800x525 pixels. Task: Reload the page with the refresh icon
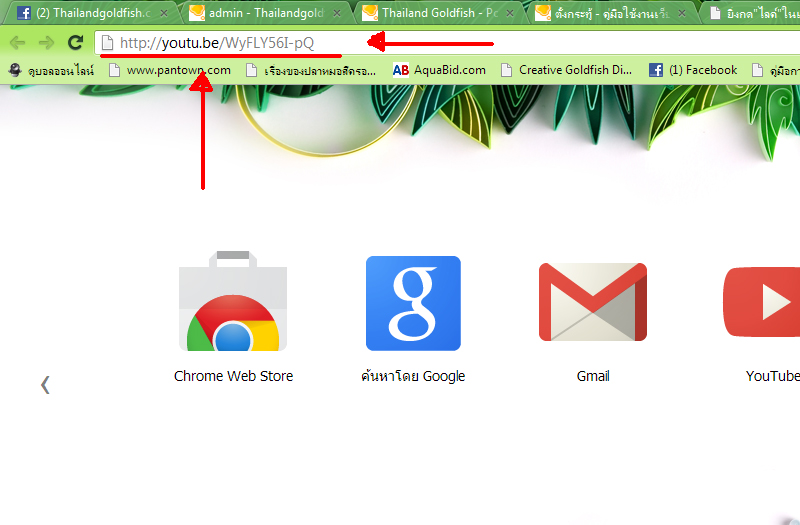point(76,42)
